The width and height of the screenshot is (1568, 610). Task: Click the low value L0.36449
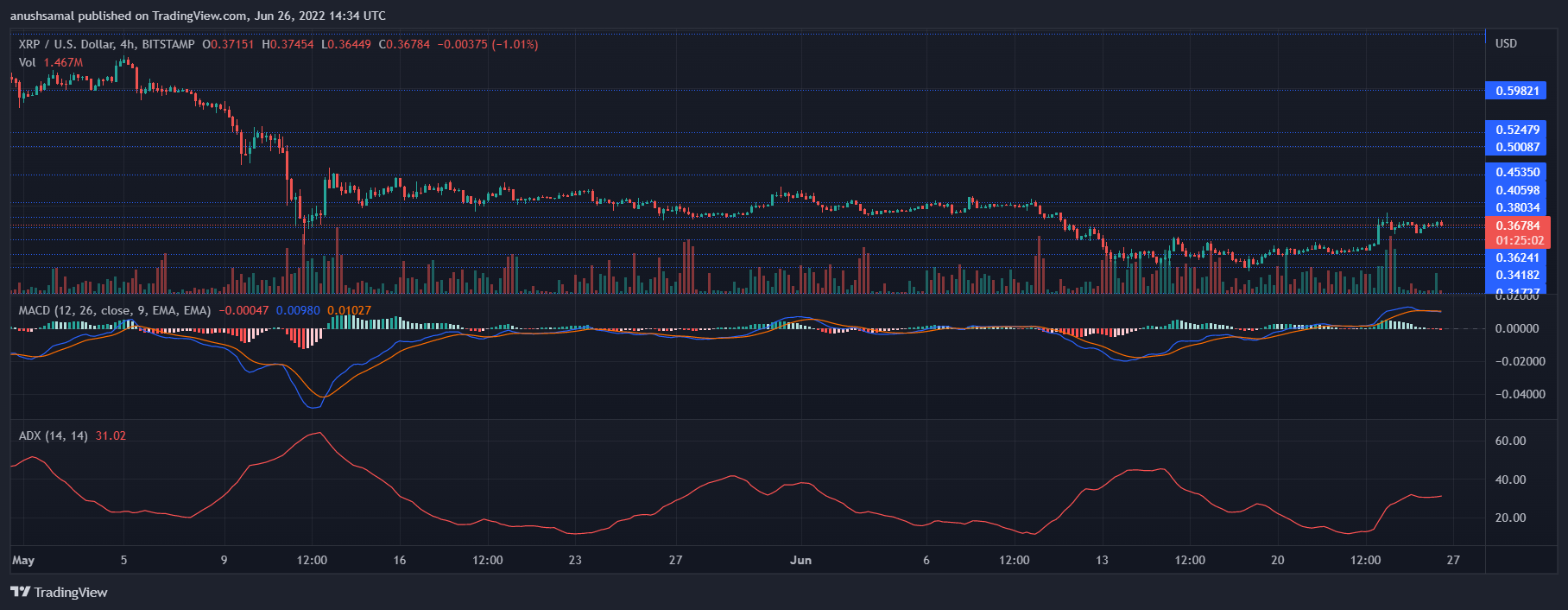(346, 44)
